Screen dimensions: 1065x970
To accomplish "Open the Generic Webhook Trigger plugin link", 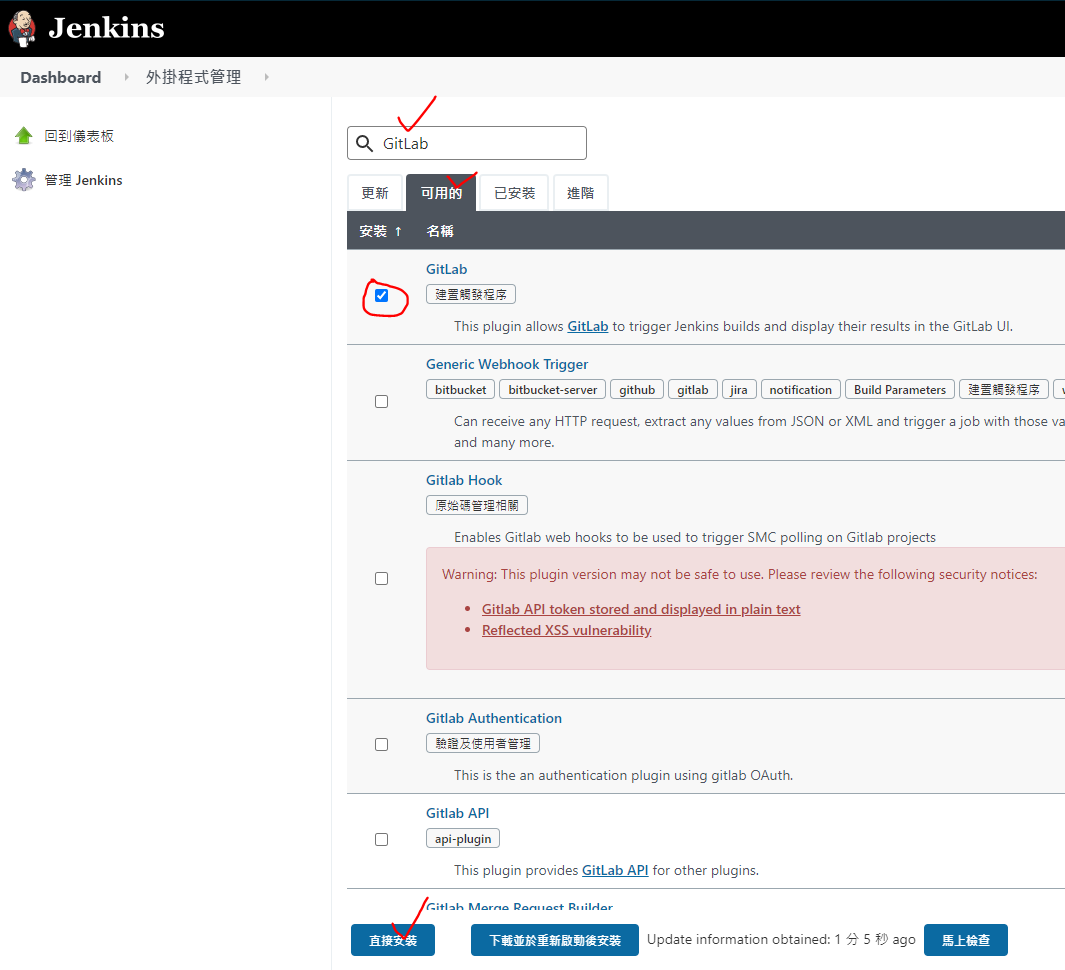I will (507, 364).
